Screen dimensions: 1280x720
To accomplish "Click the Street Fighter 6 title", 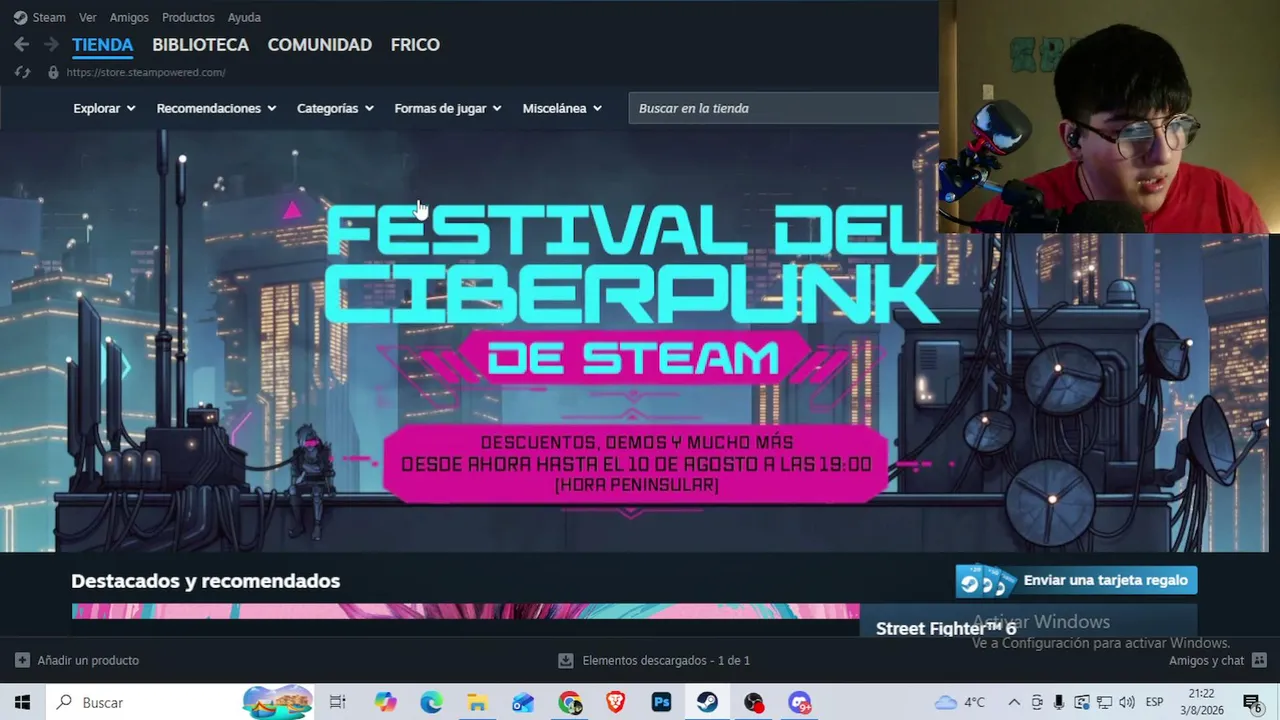I will pyautogui.click(x=946, y=628).
